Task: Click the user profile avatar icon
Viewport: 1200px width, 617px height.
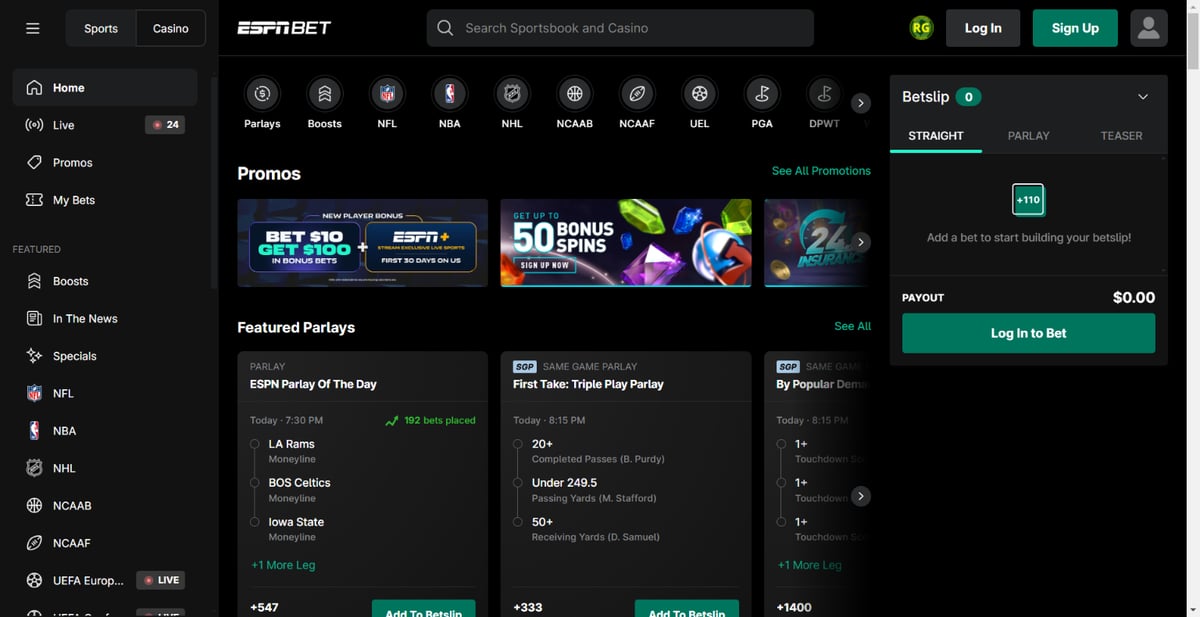Action: pos(1149,28)
